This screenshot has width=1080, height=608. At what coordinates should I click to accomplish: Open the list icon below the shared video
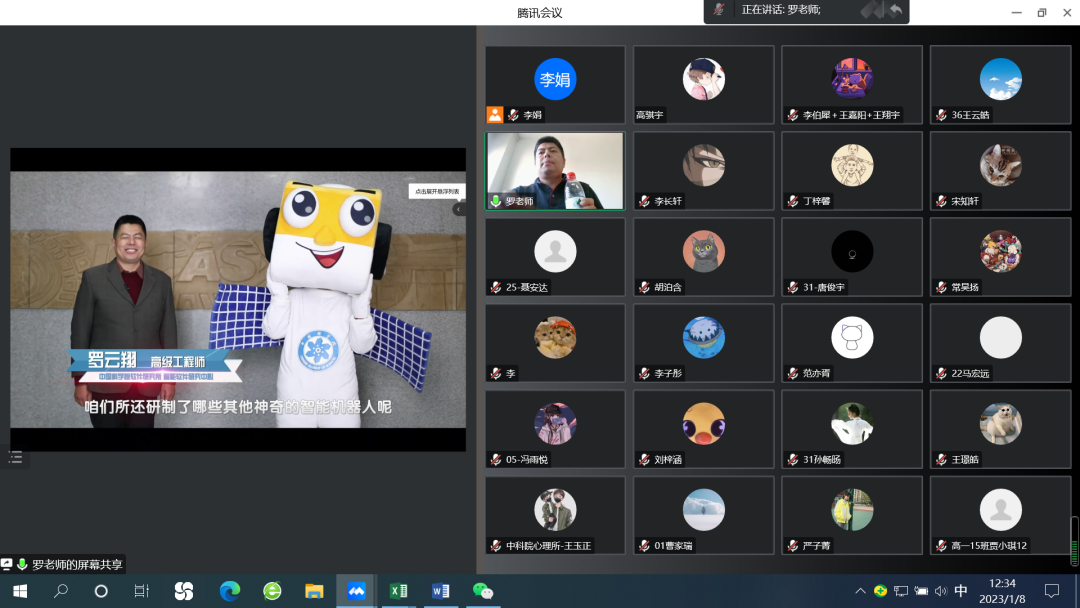[15, 457]
